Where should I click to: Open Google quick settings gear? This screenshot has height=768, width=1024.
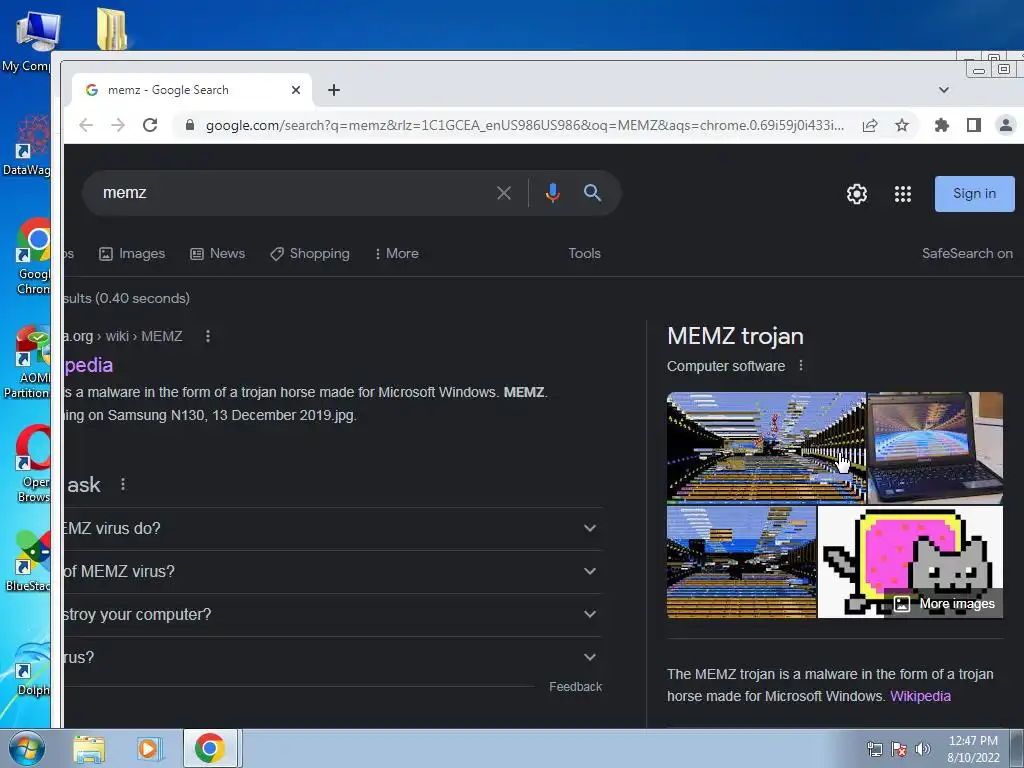click(x=857, y=193)
